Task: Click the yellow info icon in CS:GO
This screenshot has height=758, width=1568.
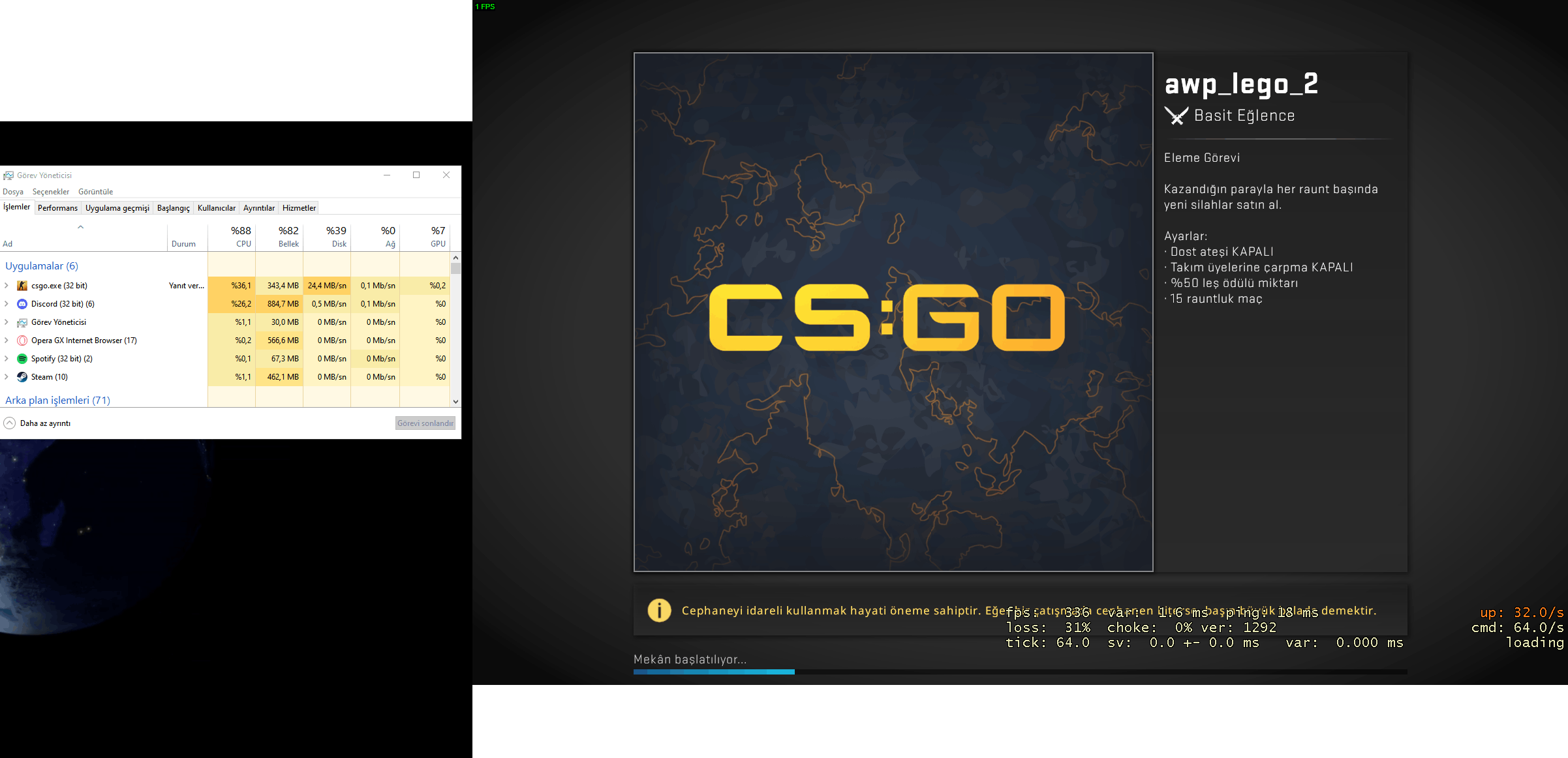Action: [659, 611]
